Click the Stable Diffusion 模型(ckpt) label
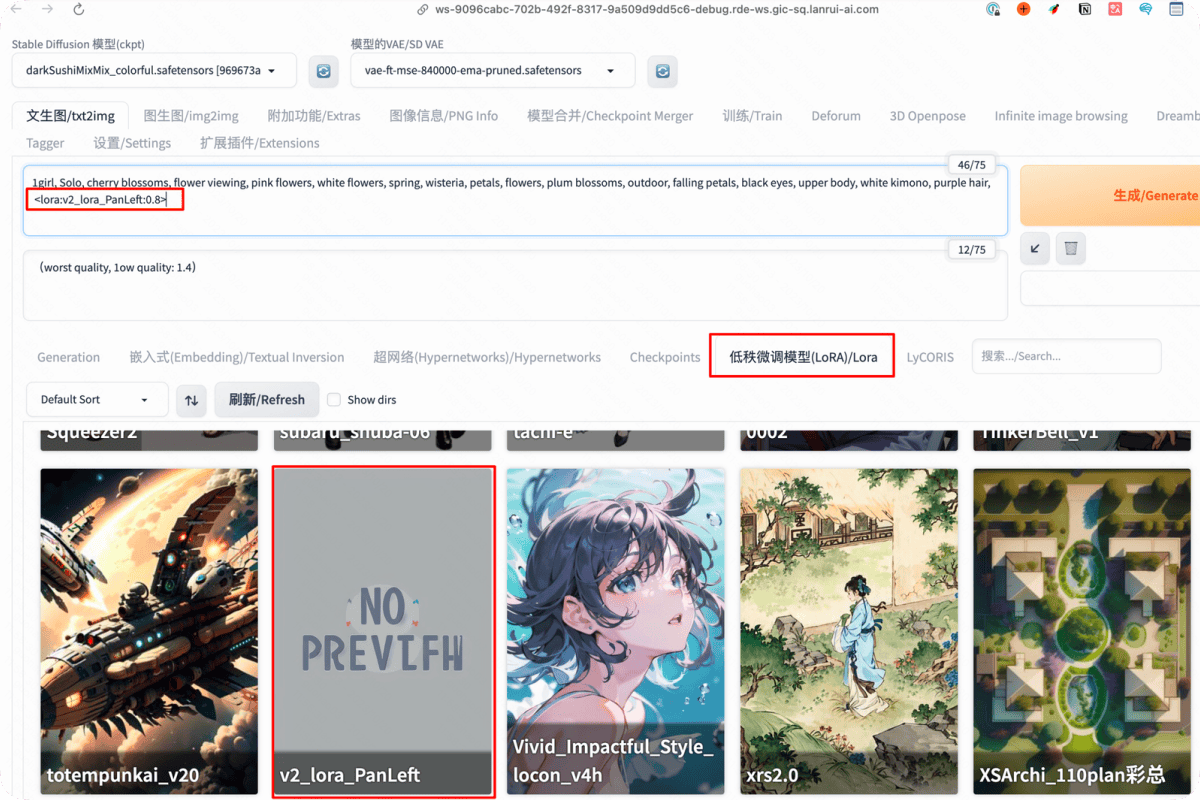 tap(78, 45)
